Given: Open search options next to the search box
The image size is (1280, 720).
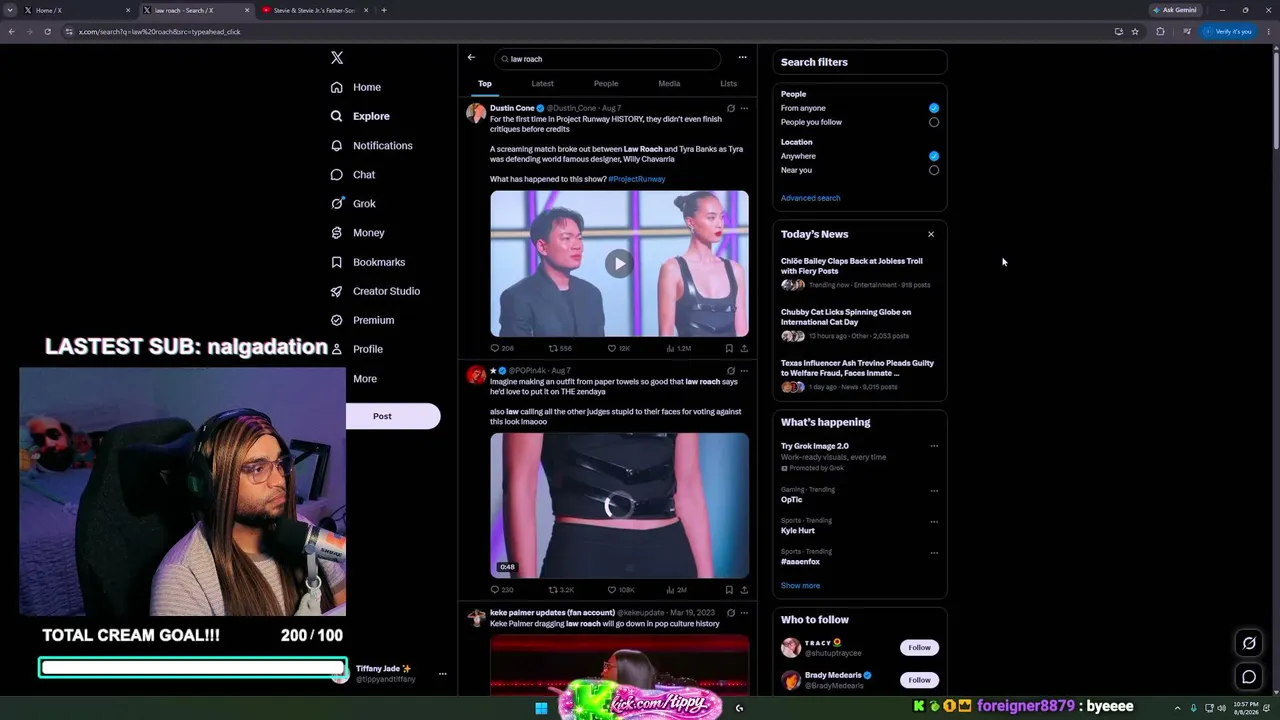Looking at the screenshot, I should click(x=742, y=58).
